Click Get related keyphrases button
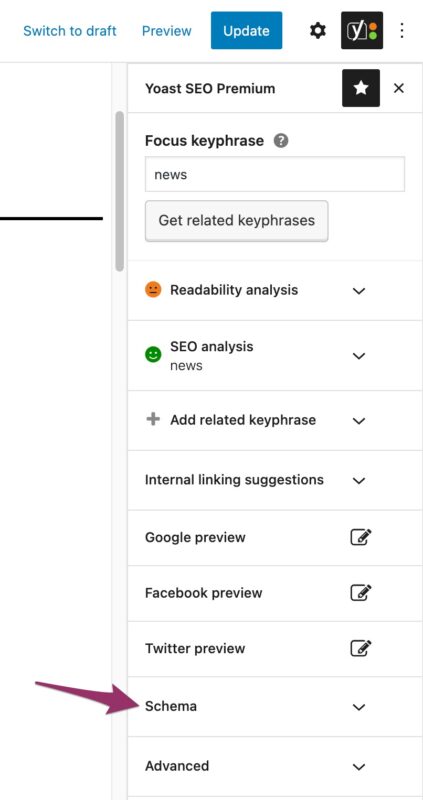This screenshot has width=423, height=800. [x=237, y=220]
